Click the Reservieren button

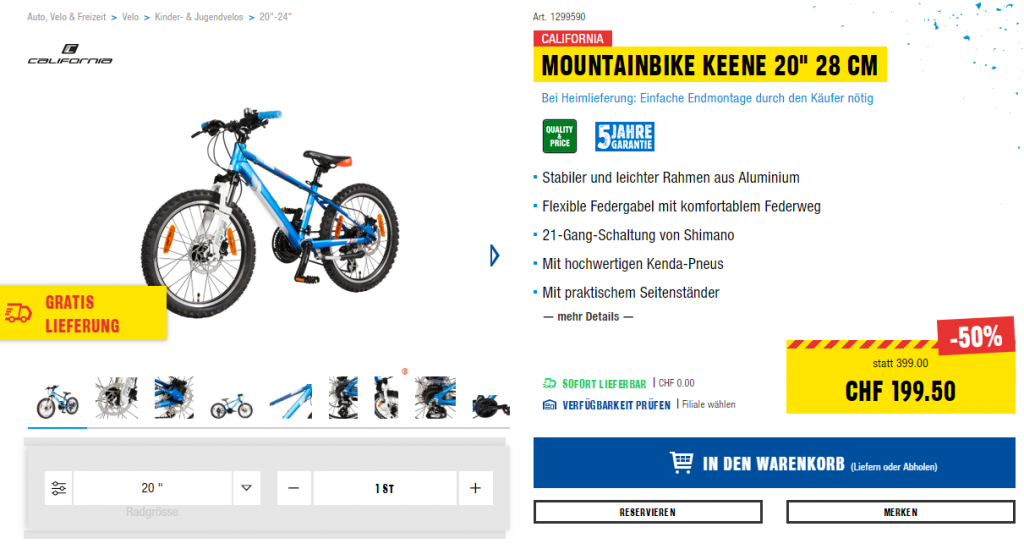pos(648,512)
